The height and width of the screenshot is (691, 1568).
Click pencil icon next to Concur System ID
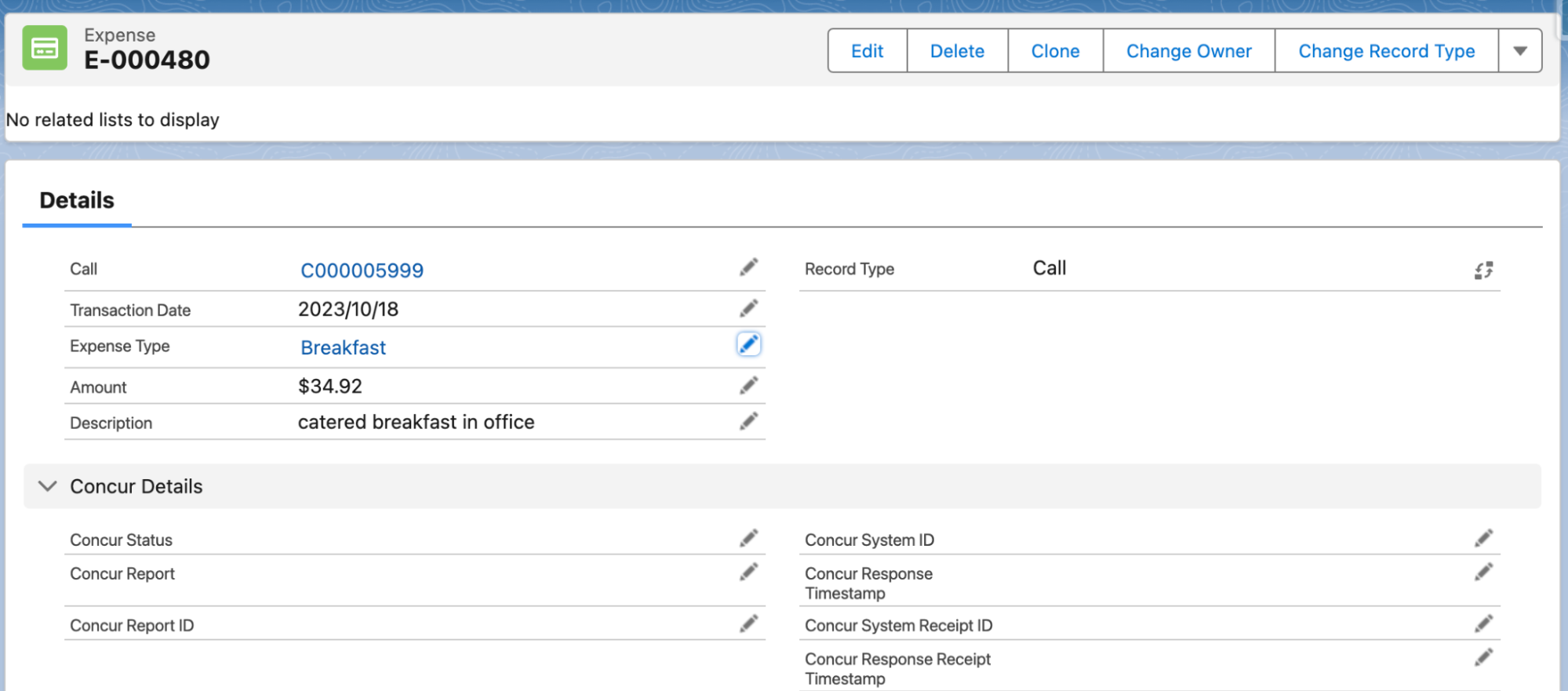1483,539
